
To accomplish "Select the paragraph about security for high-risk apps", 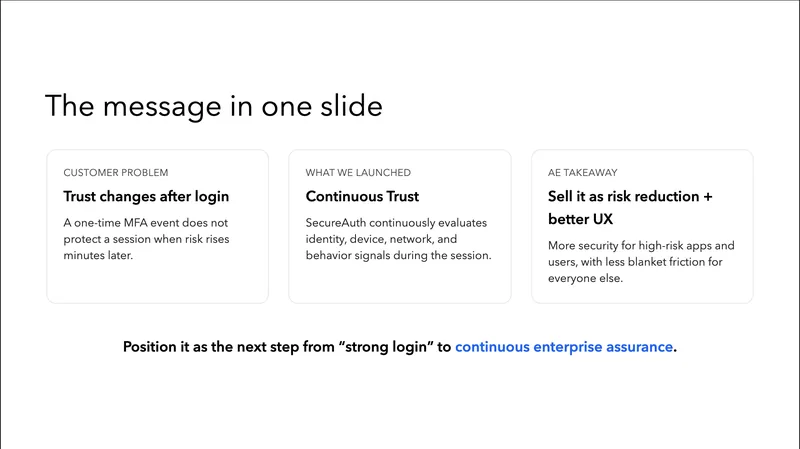I will [640, 262].
